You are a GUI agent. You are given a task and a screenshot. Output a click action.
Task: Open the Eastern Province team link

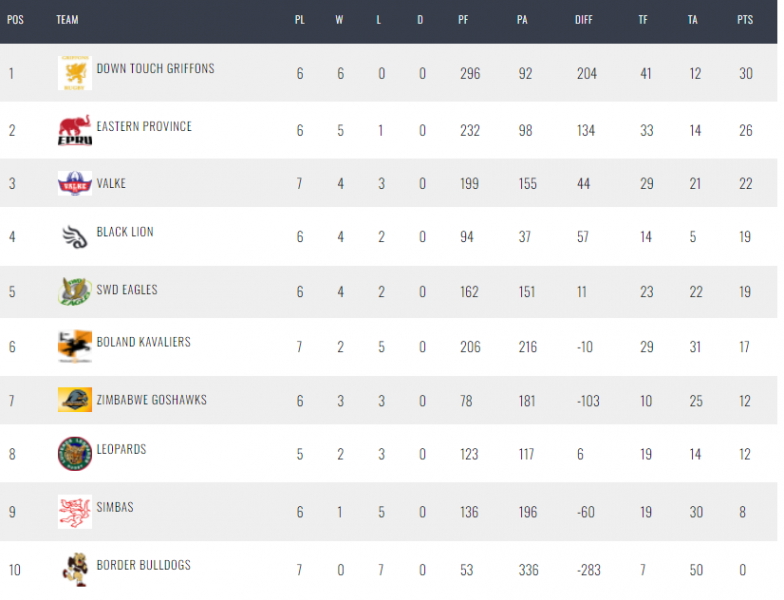(144, 126)
